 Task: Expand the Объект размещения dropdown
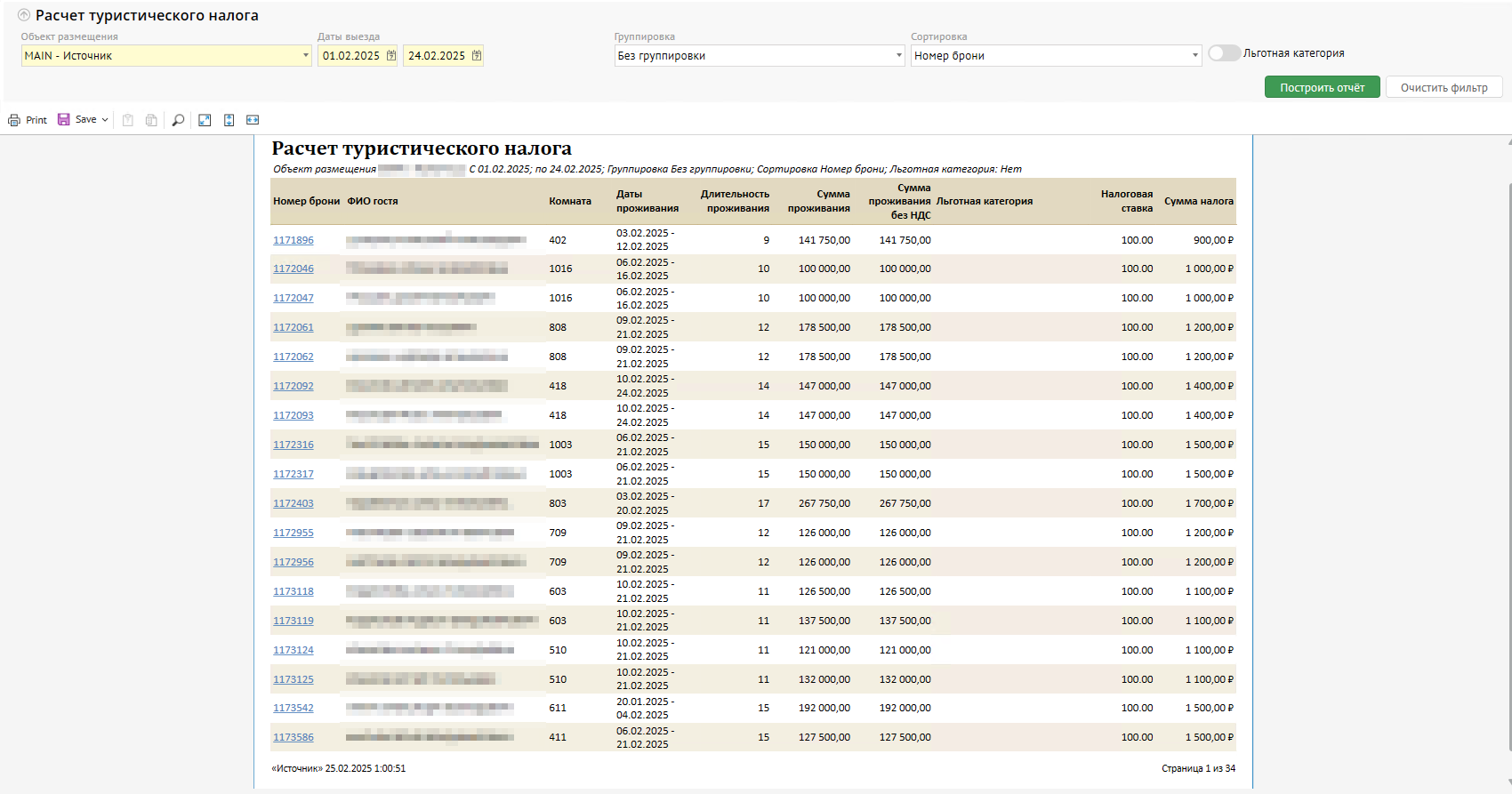point(305,55)
